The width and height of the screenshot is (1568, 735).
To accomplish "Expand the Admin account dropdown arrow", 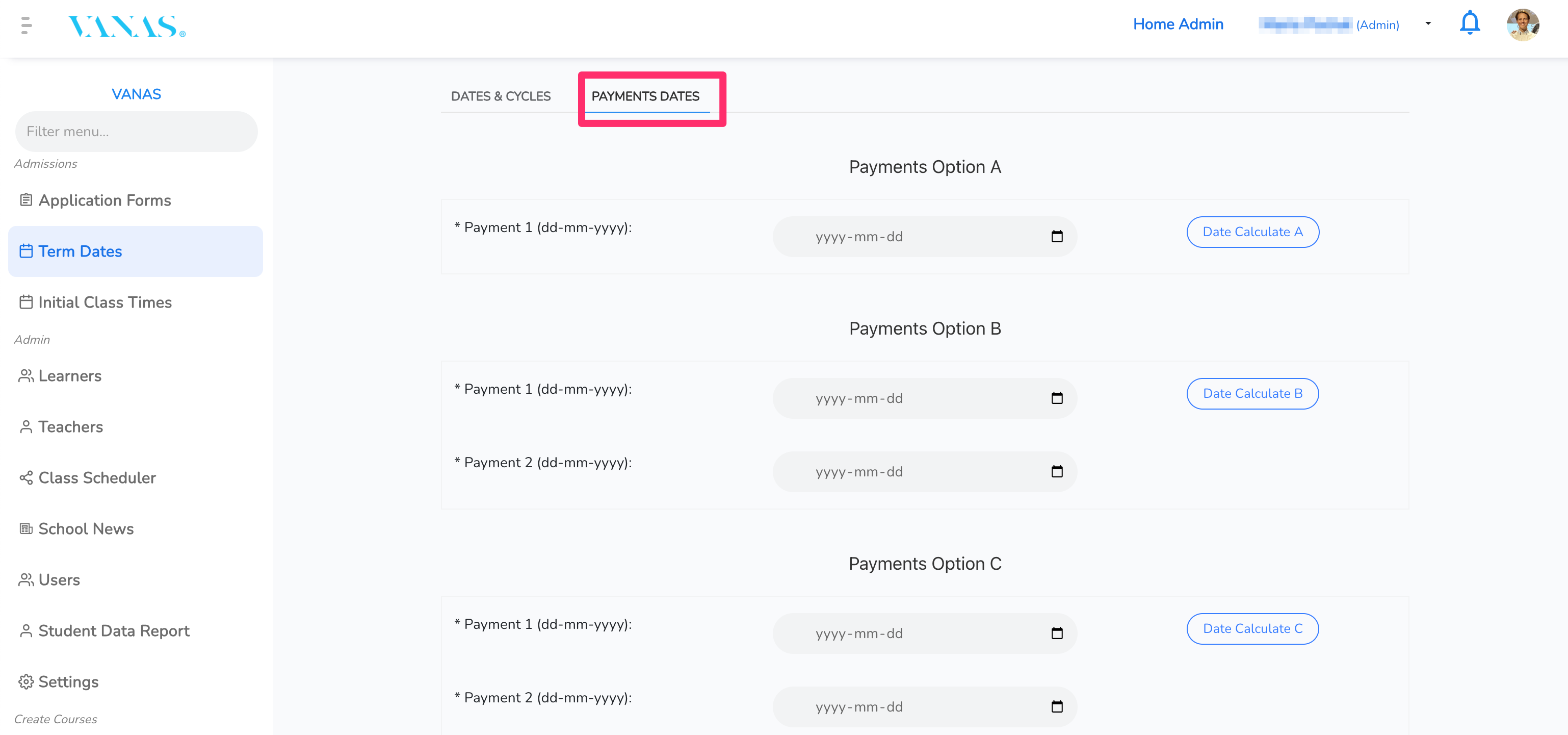I will coord(1428,24).
